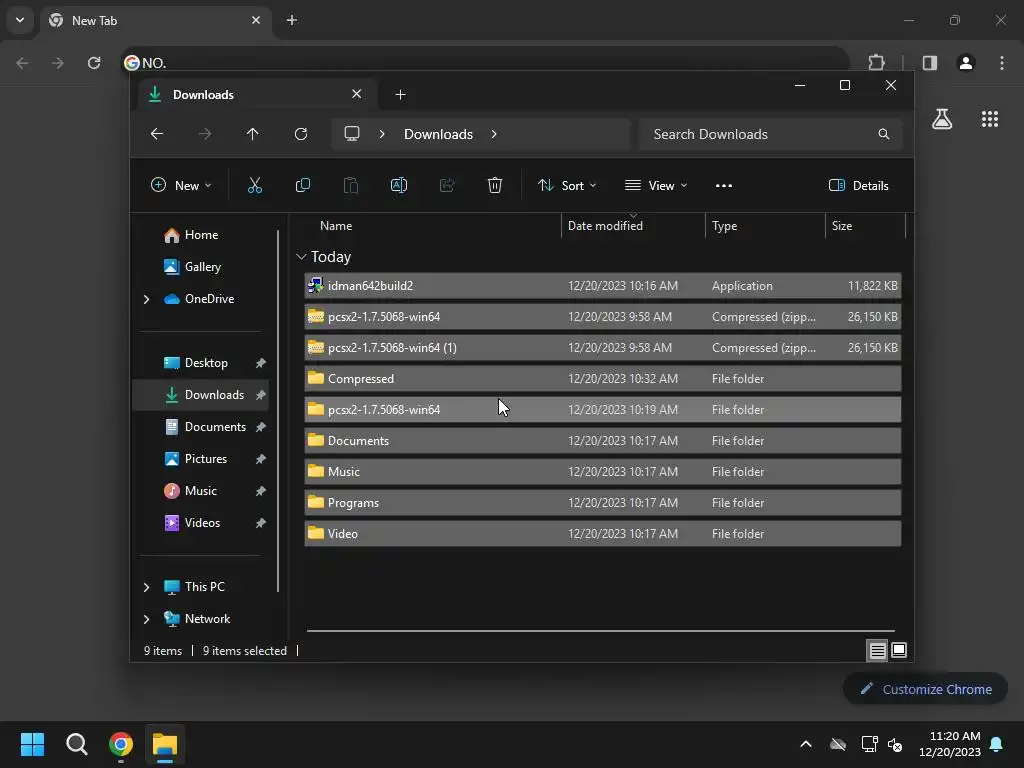This screenshot has height=768, width=1024.
Task: Open the New dropdown
Action: click(x=181, y=185)
